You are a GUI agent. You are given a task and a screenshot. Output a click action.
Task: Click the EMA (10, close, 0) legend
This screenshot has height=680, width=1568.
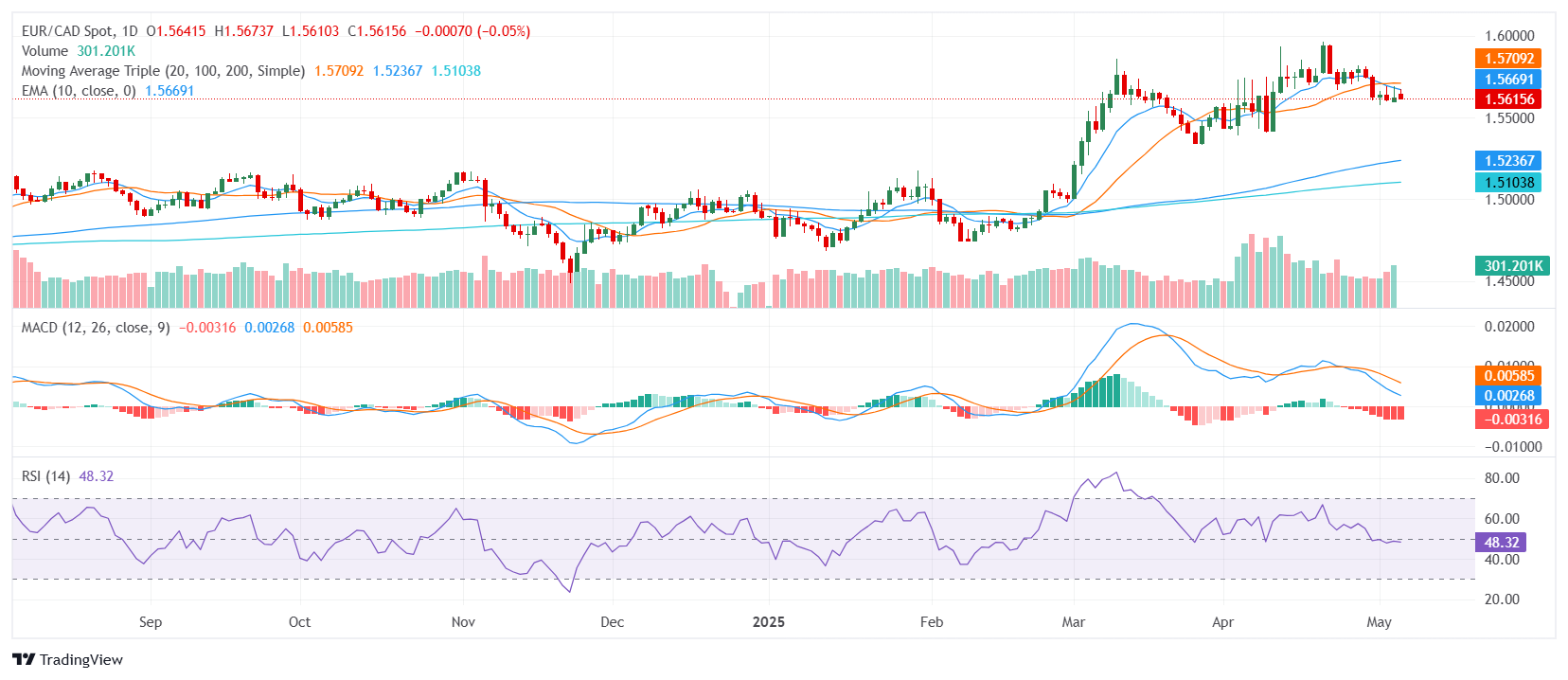click(79, 91)
